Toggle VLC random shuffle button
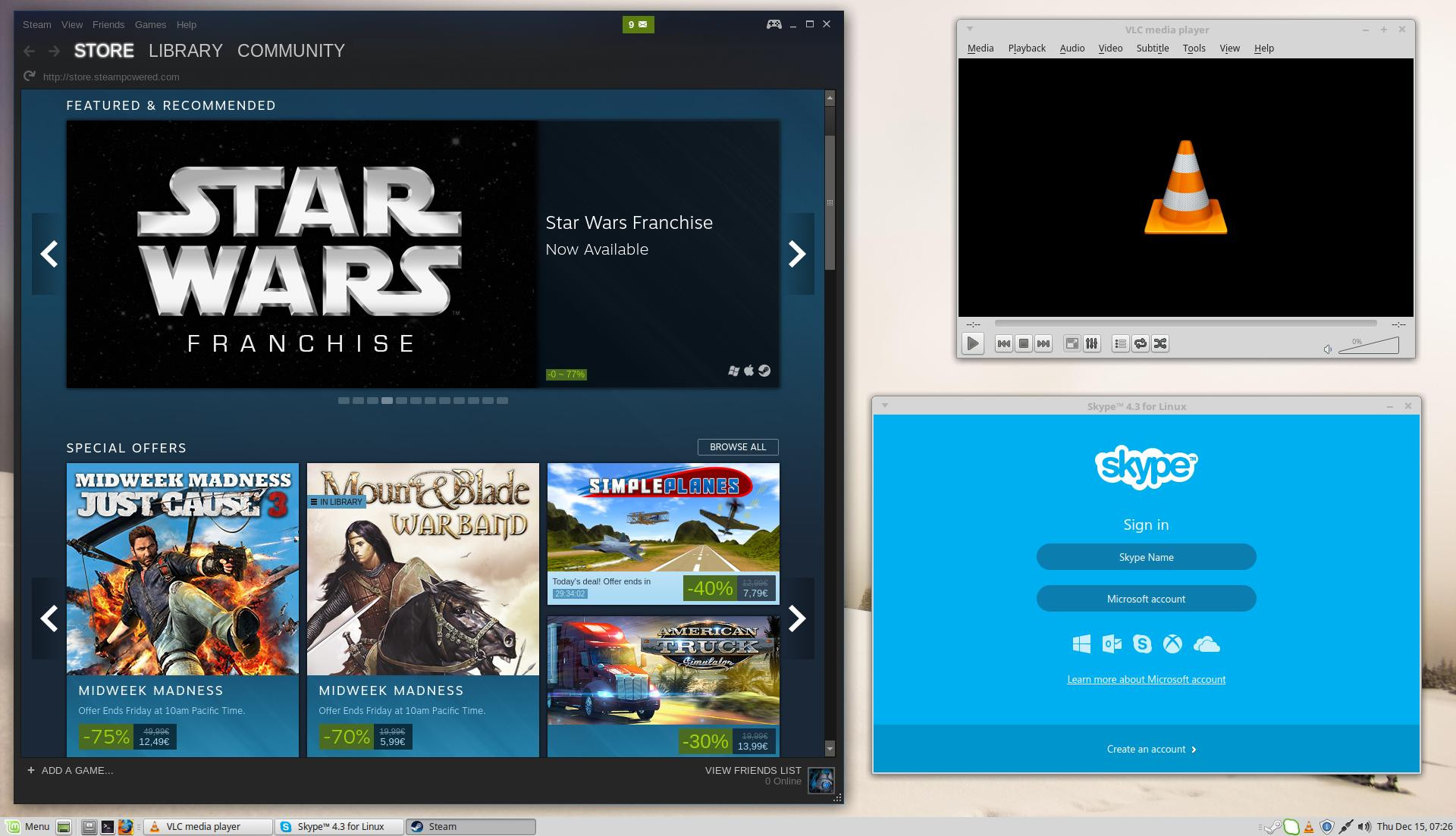This screenshot has height=836, width=1456. [x=1159, y=343]
